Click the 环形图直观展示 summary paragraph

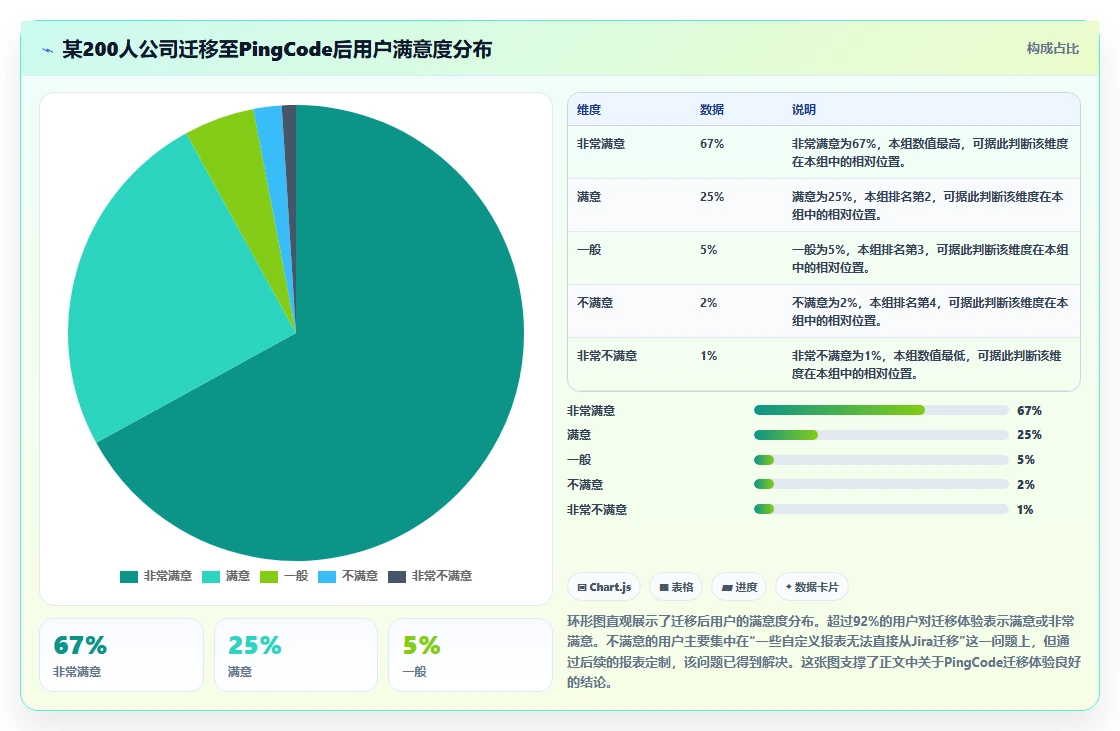pos(824,652)
